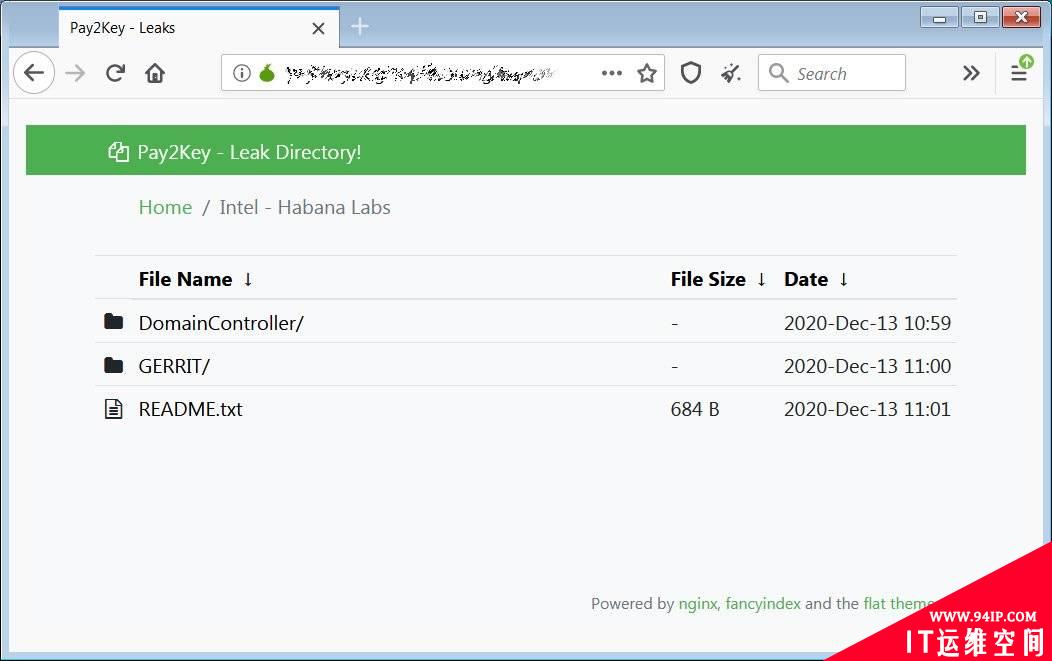Focus the Search input field
The height and width of the screenshot is (661, 1052).
coord(832,72)
